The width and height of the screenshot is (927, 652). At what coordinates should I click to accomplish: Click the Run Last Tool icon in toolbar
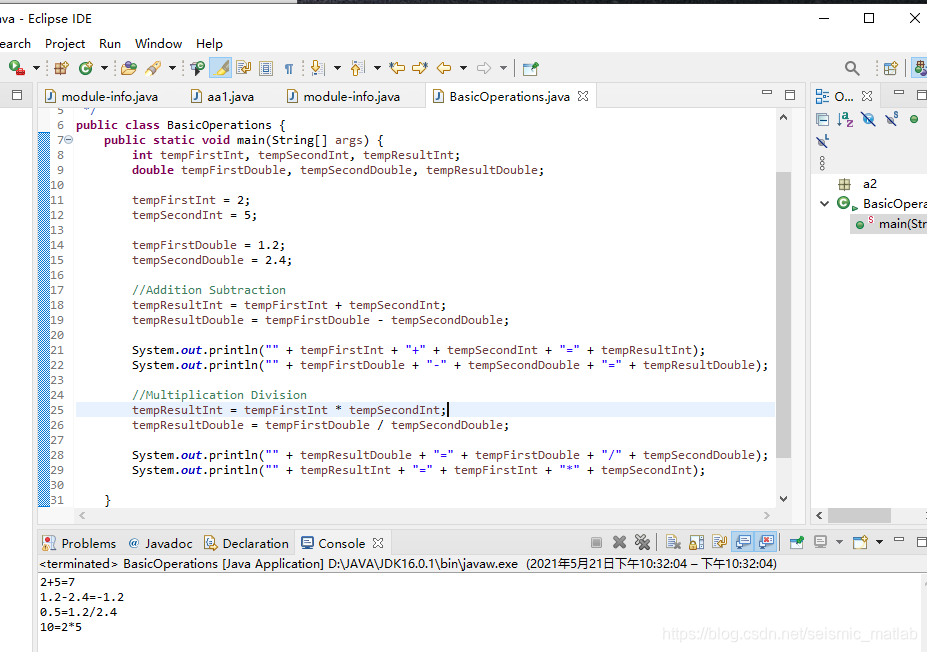pyautogui.click(x=17, y=68)
